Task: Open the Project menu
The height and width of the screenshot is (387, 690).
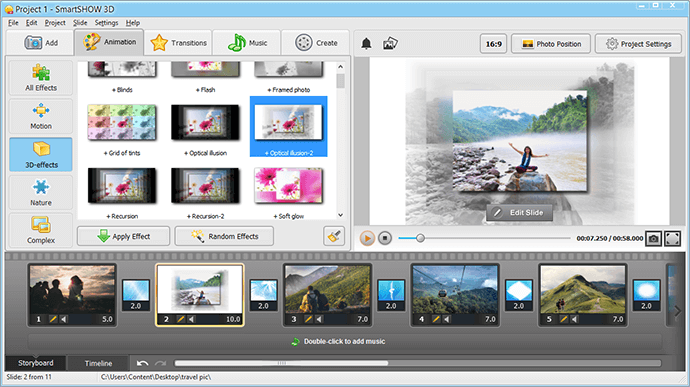Action: click(55, 22)
